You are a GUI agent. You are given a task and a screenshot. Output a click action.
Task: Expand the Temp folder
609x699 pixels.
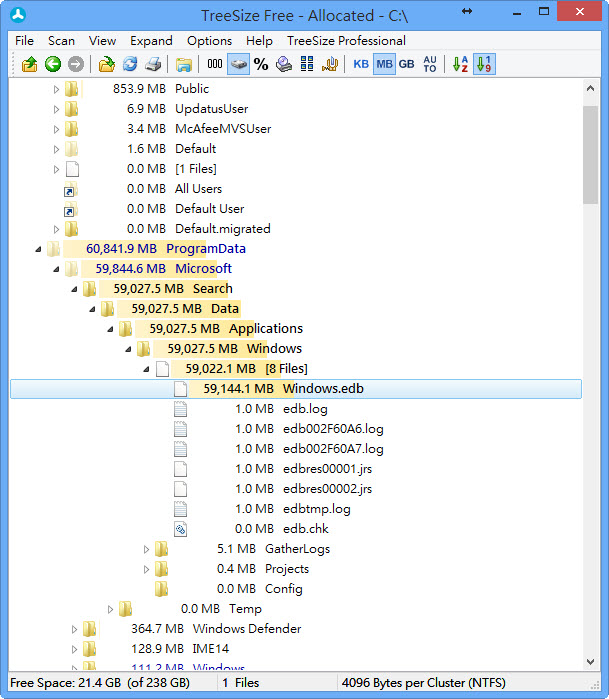click(x=110, y=609)
